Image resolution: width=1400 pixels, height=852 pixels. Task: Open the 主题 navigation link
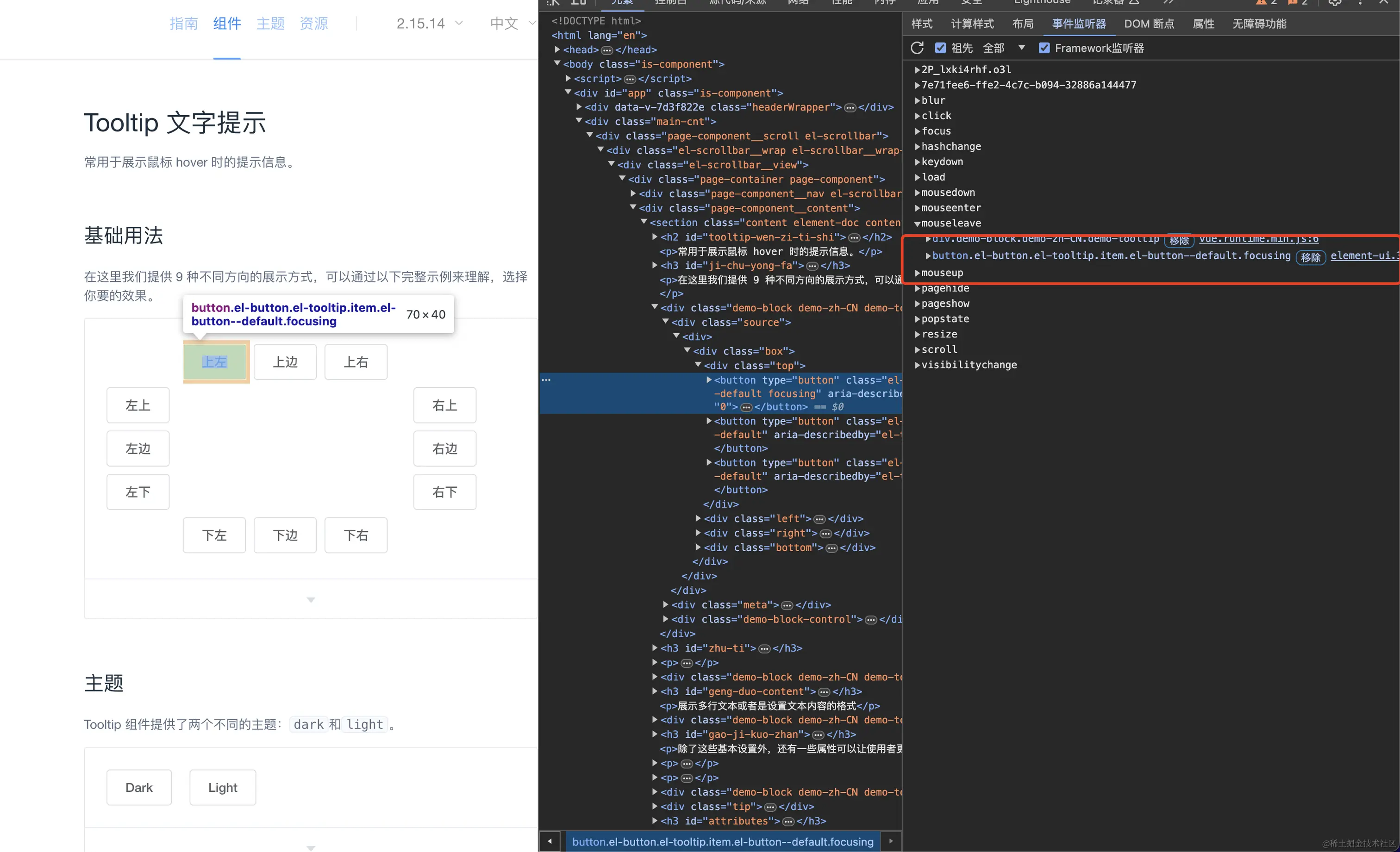coord(270,23)
